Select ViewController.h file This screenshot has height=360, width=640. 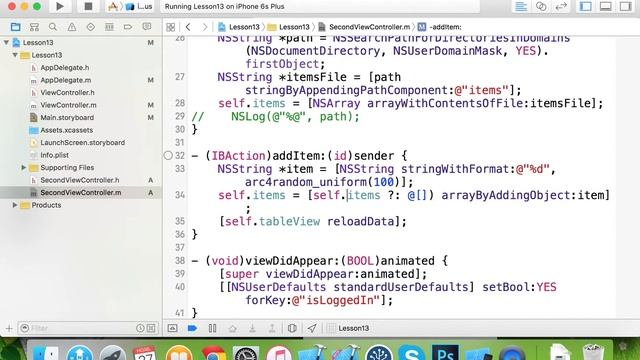(x=67, y=93)
